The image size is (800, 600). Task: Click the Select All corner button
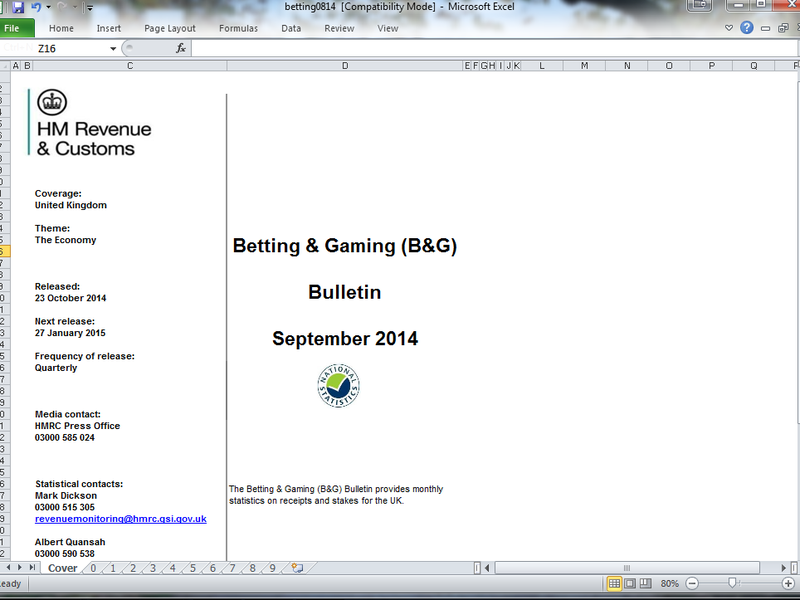pyautogui.click(x=5, y=66)
